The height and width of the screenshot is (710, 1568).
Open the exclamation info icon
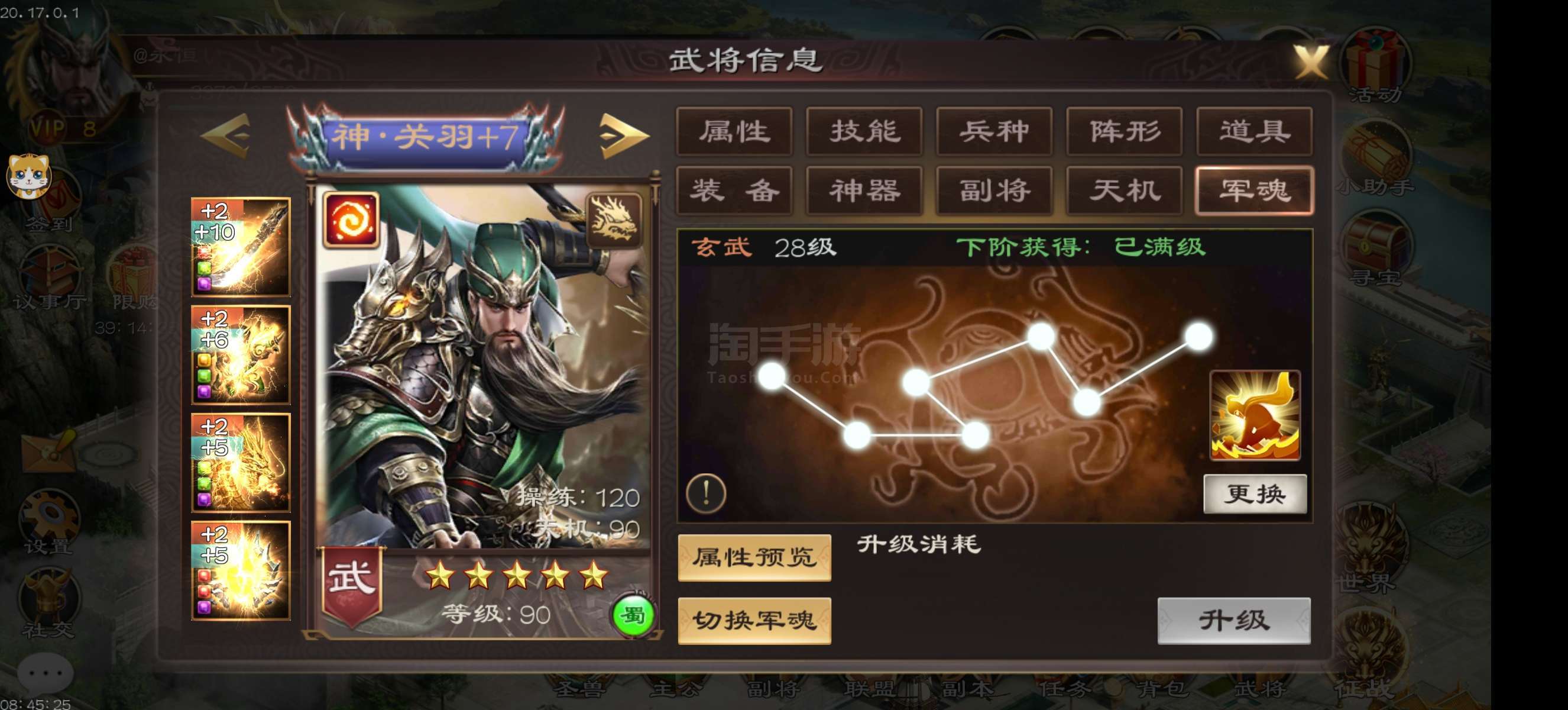pyautogui.click(x=706, y=492)
